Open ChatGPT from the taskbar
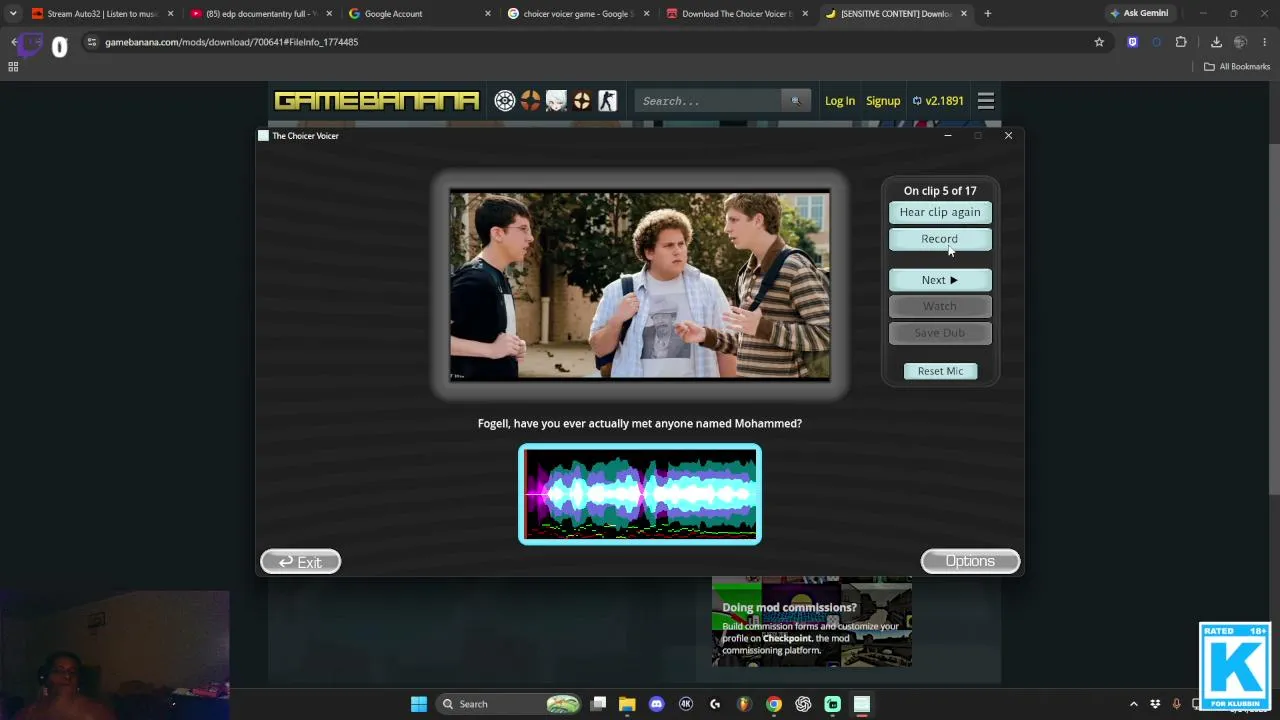This screenshot has width=1280, height=720. click(x=803, y=704)
